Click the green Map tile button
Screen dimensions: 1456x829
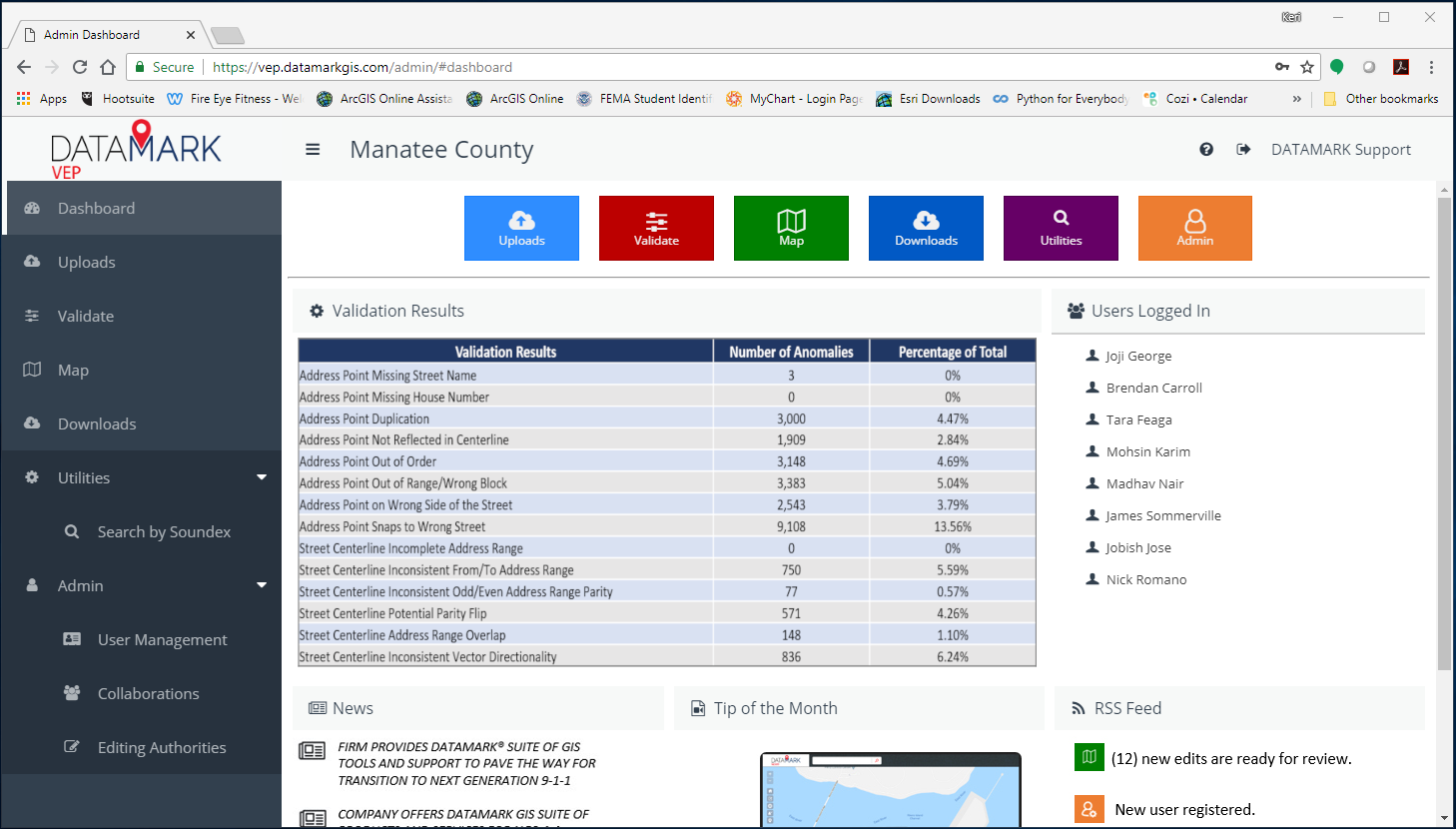coord(791,228)
